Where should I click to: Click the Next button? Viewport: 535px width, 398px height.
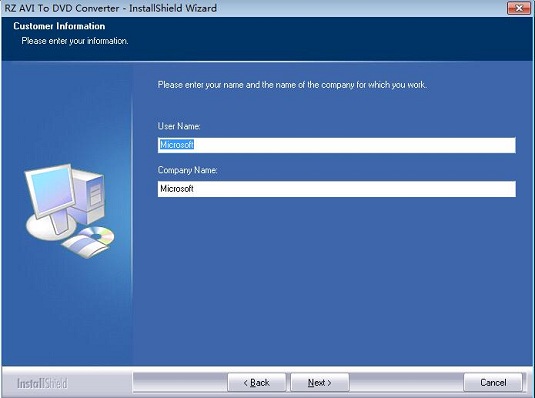(x=320, y=382)
